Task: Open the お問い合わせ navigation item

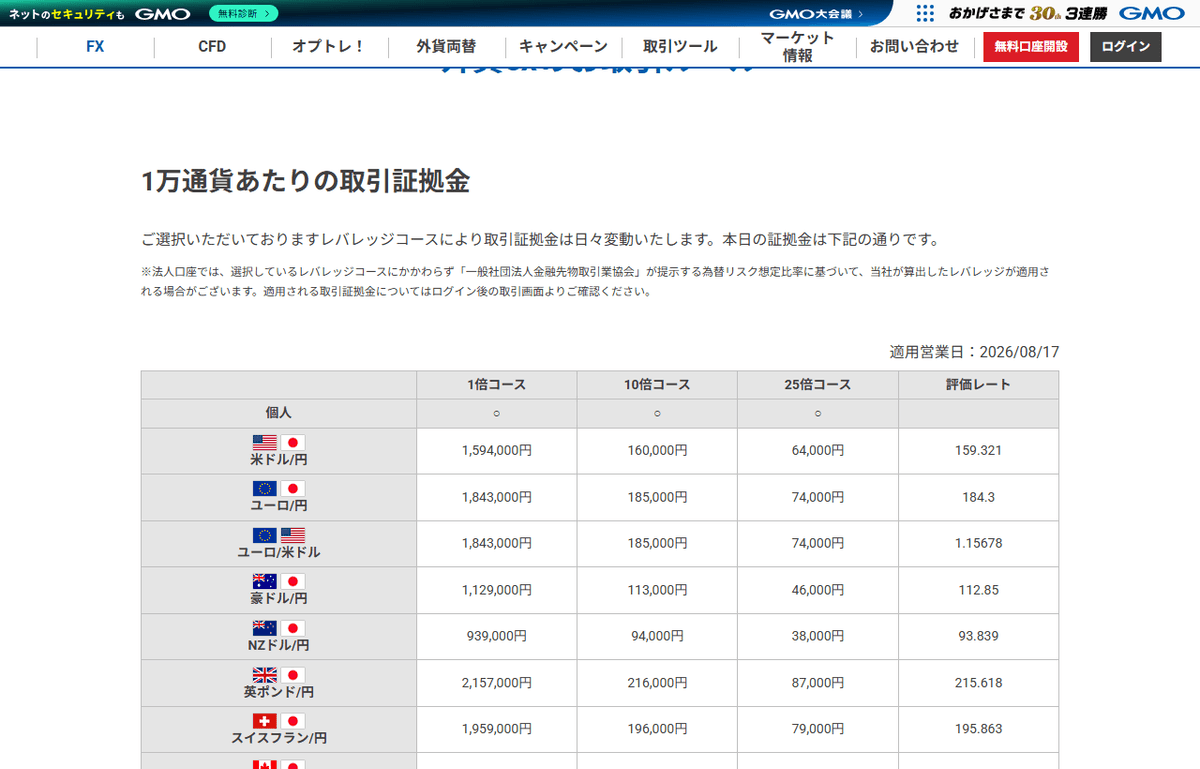Action: [914, 47]
